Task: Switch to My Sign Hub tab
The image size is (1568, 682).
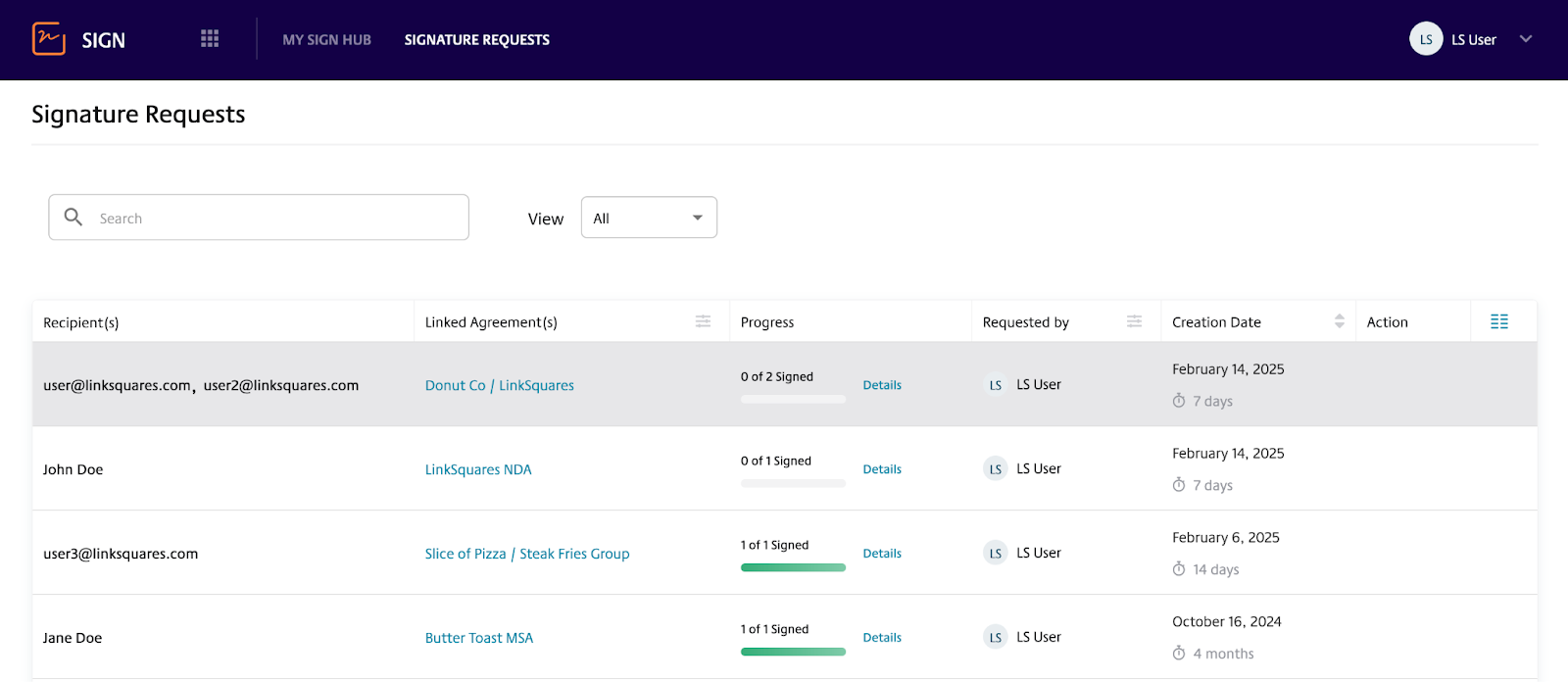Action: pos(326,40)
